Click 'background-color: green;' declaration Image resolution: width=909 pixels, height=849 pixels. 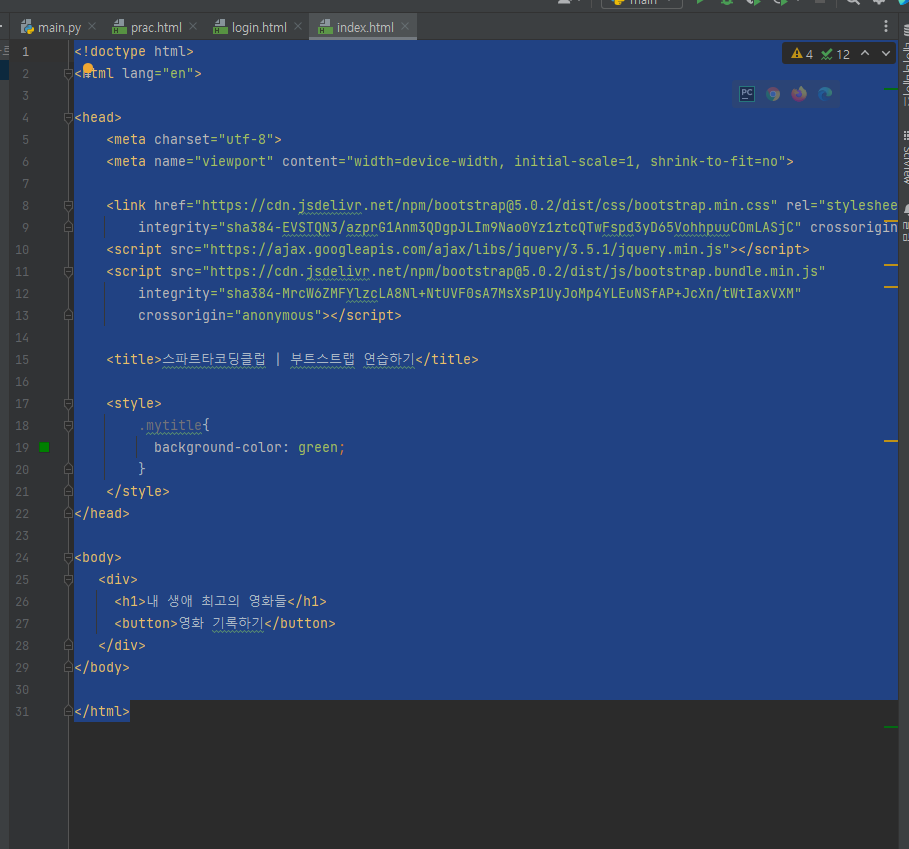click(249, 448)
